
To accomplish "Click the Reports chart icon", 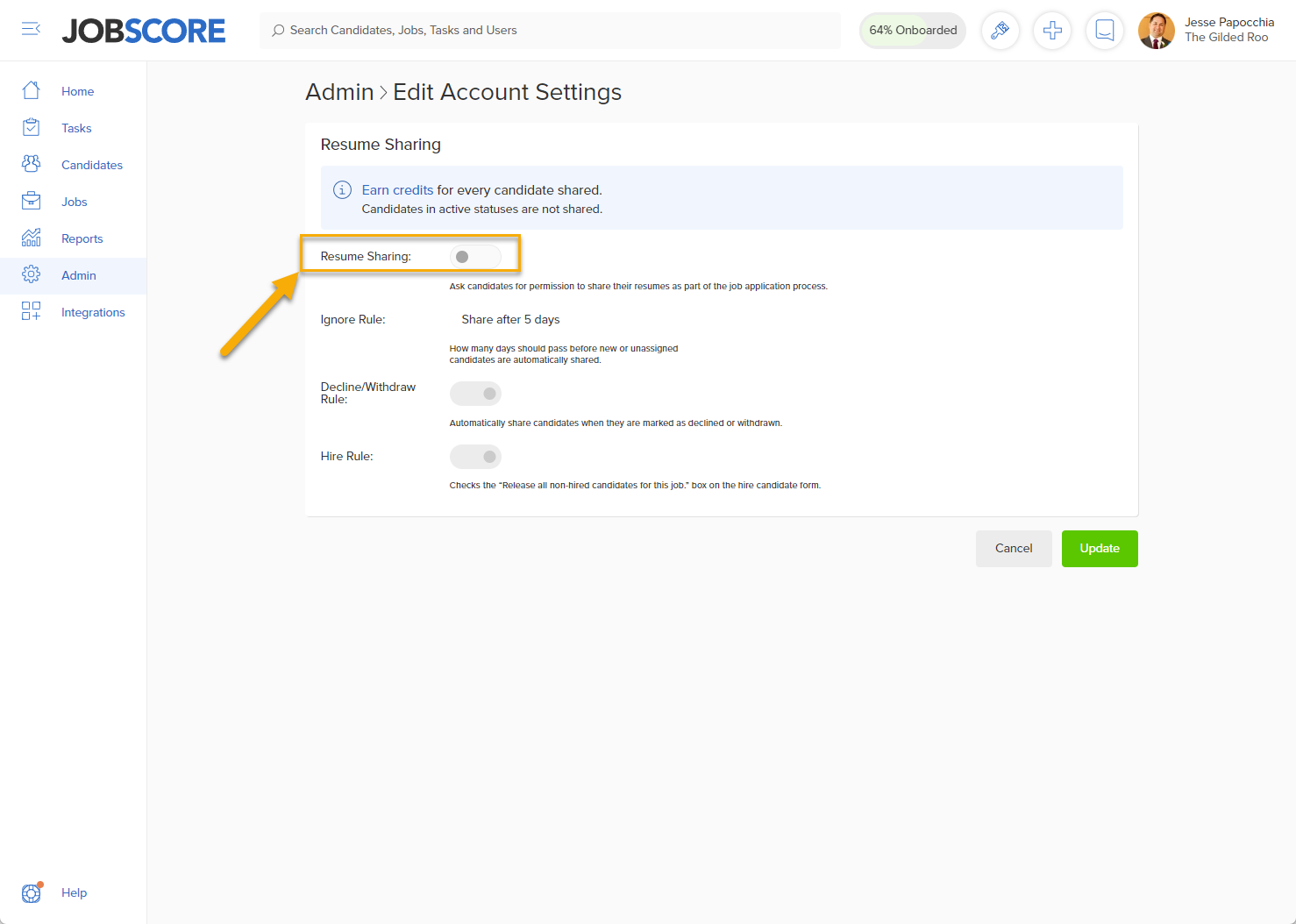I will pos(31,238).
